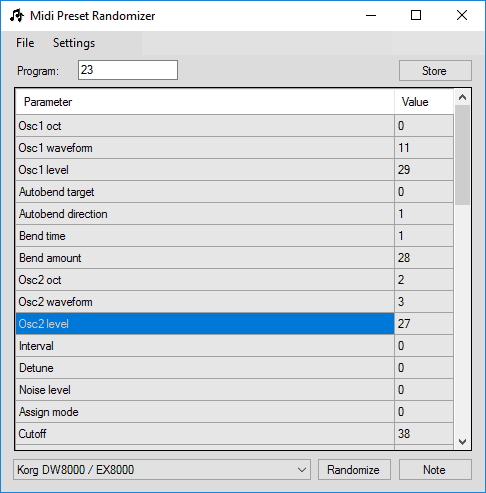486x493 pixels.
Task: Open the File menu
Action: pyautogui.click(x=25, y=43)
